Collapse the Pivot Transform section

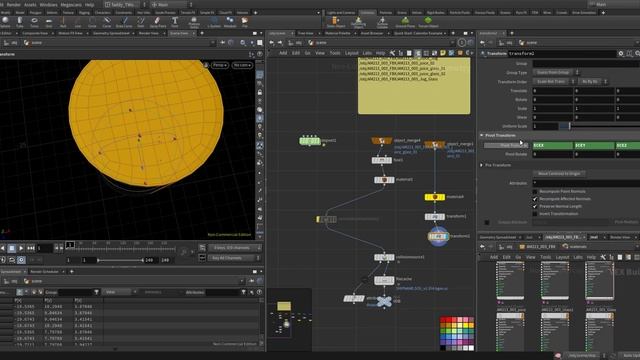(x=482, y=135)
